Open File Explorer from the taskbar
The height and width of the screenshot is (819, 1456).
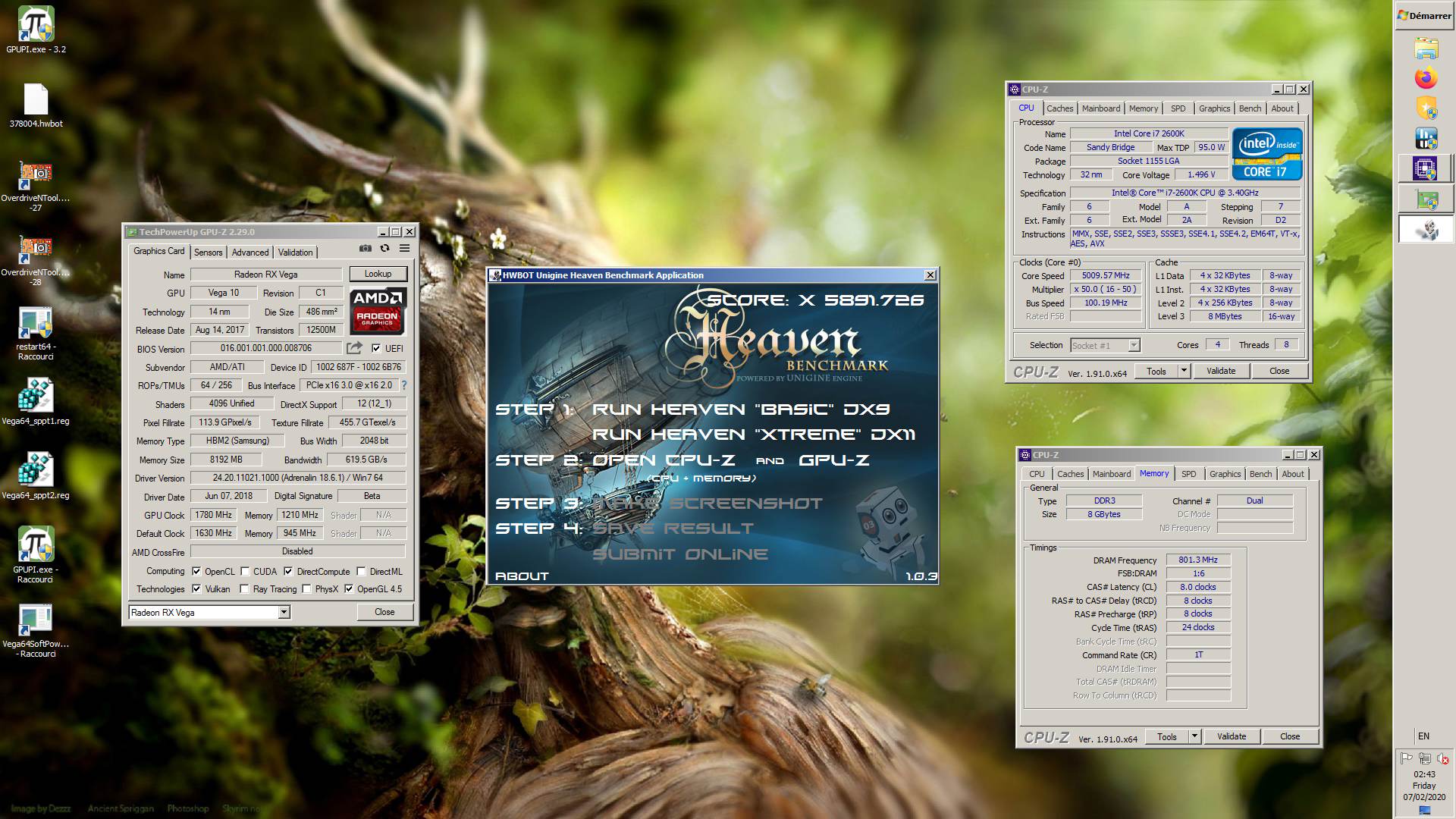[x=1426, y=49]
